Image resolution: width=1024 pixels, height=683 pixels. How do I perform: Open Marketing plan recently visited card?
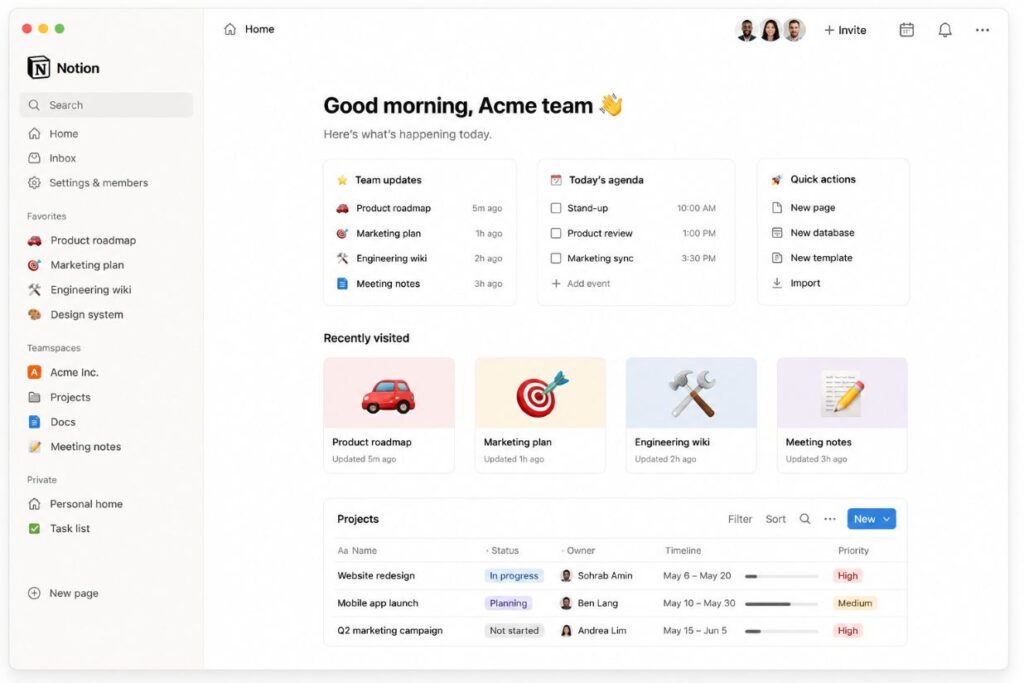540,415
